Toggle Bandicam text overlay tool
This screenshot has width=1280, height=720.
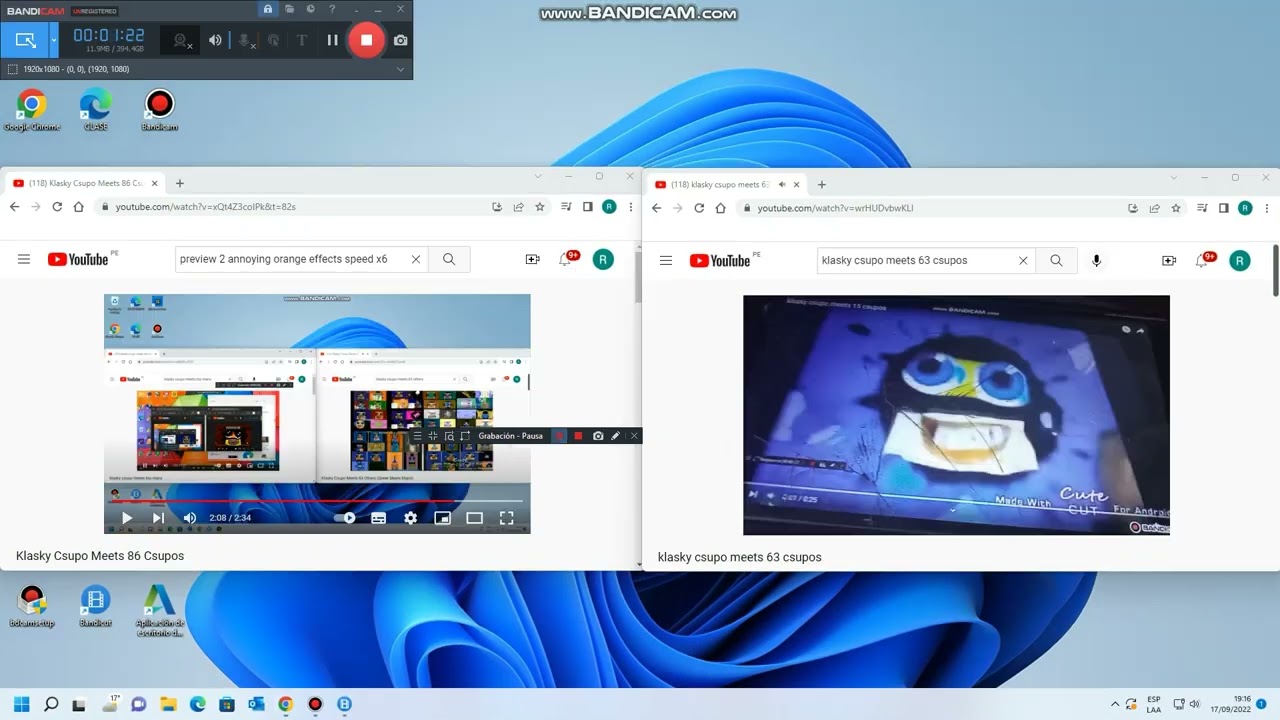pyautogui.click(x=302, y=40)
